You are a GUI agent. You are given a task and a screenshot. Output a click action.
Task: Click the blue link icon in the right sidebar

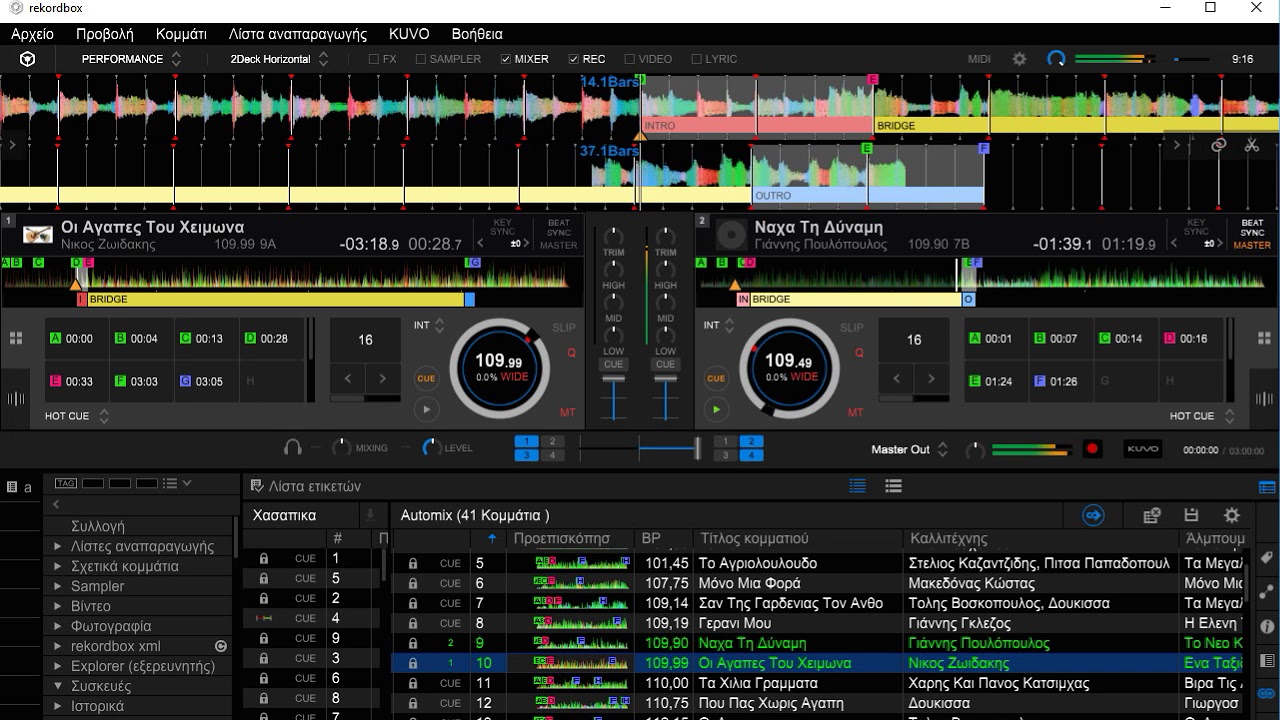pyautogui.click(x=1266, y=693)
